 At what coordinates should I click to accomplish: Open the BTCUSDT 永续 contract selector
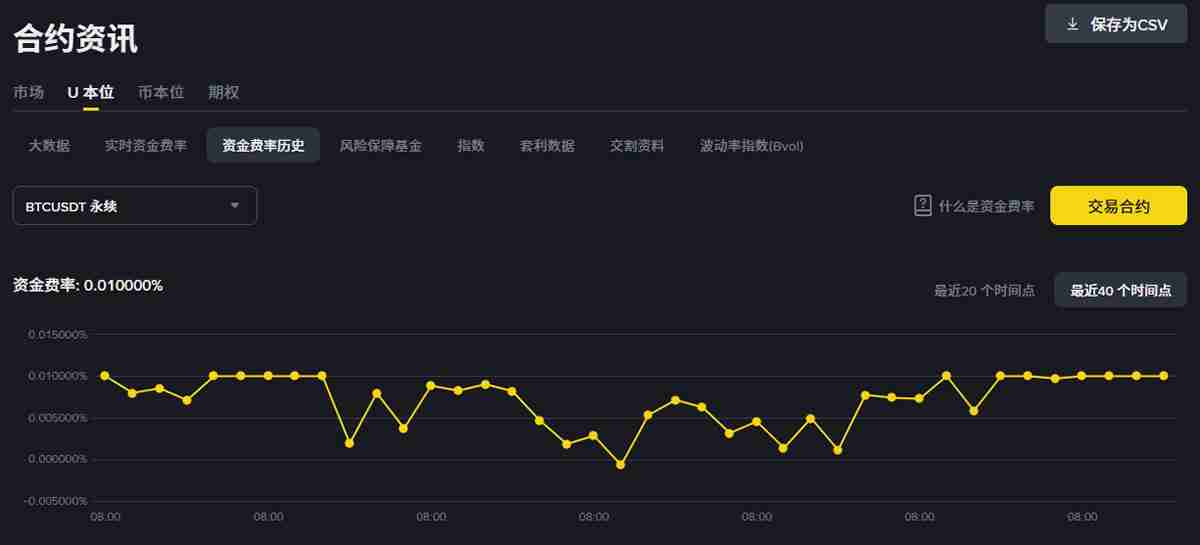[x=135, y=206]
